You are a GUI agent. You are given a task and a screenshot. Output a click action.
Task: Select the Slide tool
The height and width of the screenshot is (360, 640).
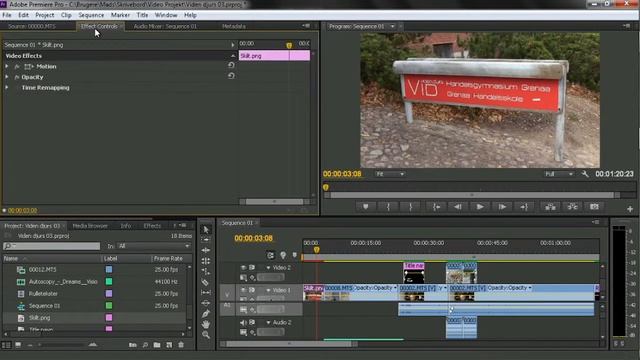click(x=206, y=303)
